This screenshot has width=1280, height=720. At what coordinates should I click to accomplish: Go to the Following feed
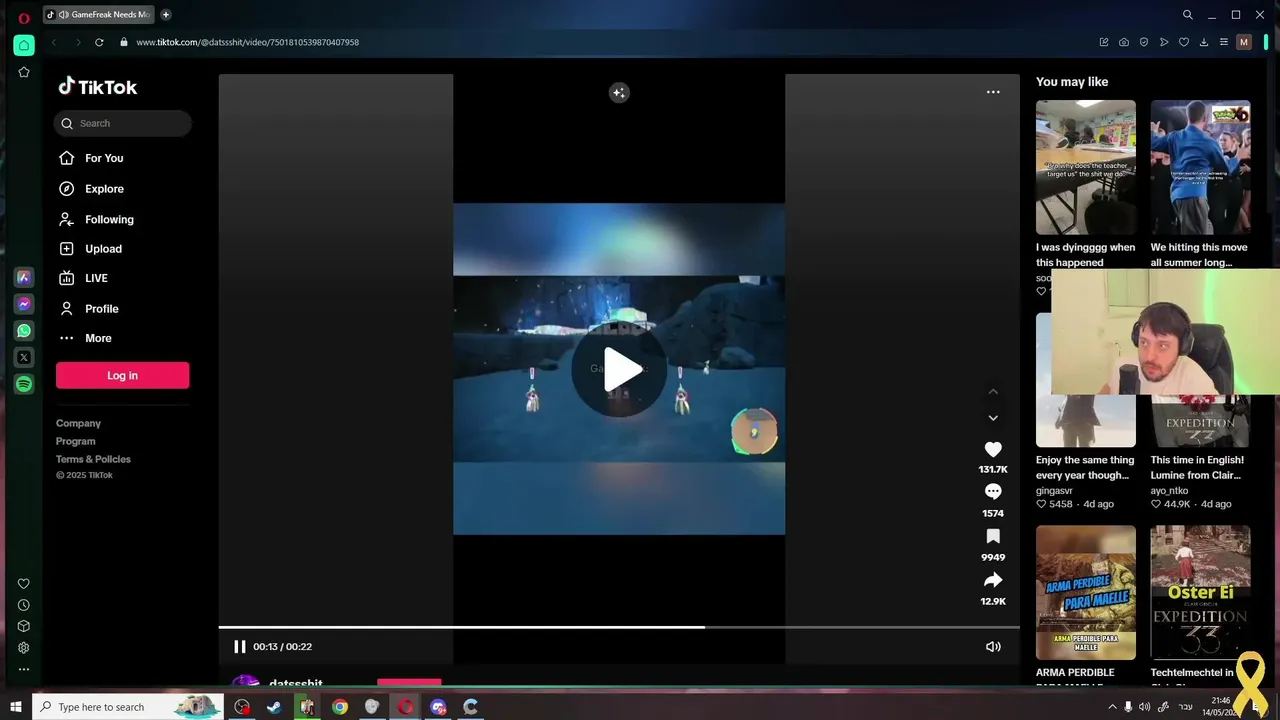pyautogui.click(x=96, y=219)
